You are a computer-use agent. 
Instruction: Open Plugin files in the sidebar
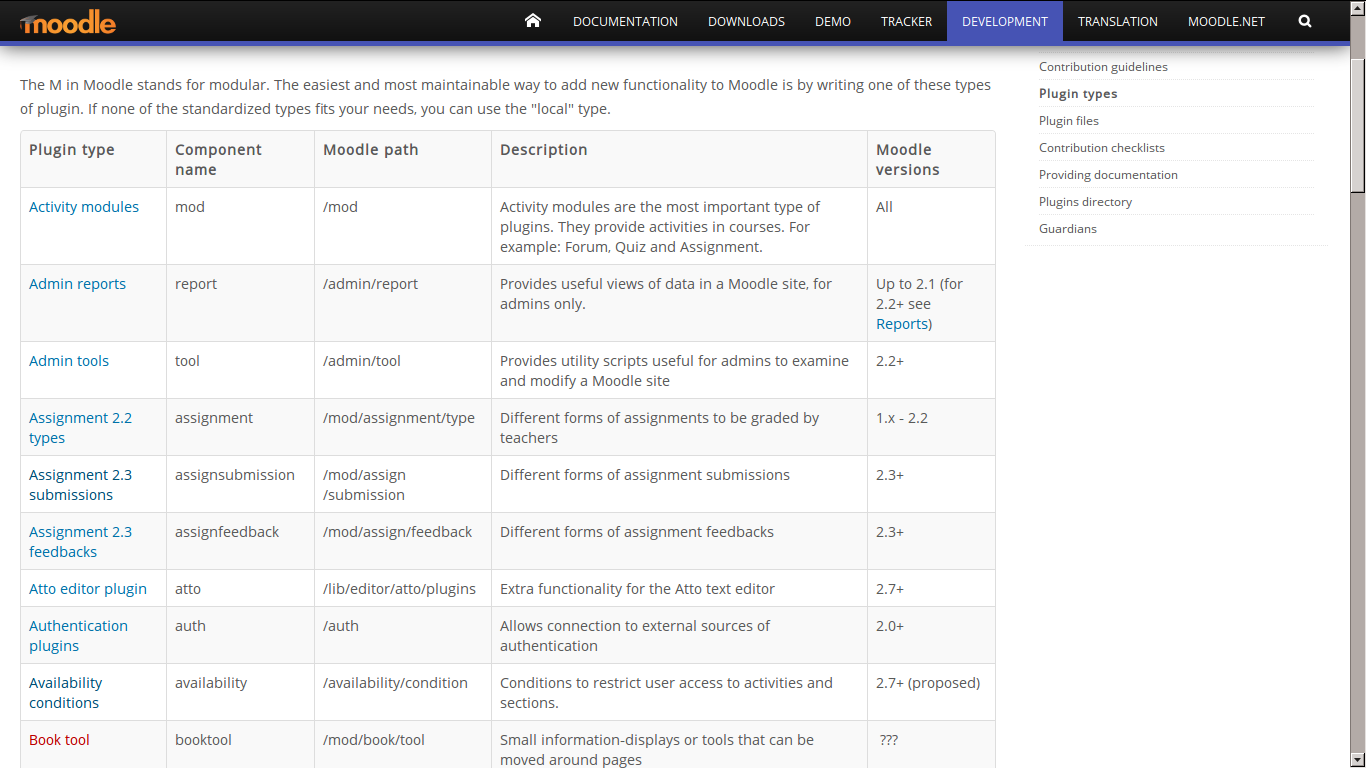pos(1069,121)
